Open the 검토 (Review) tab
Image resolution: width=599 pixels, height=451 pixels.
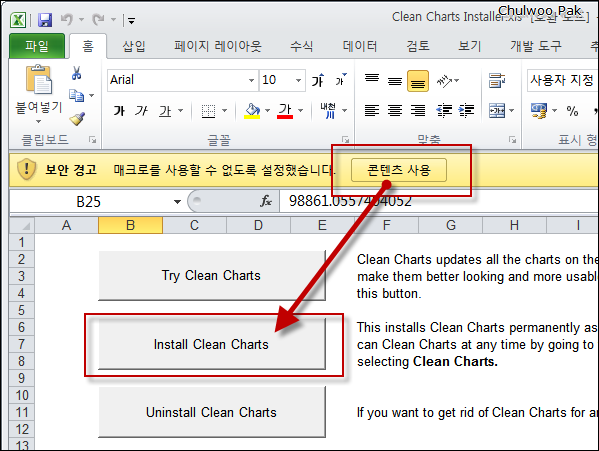418,46
